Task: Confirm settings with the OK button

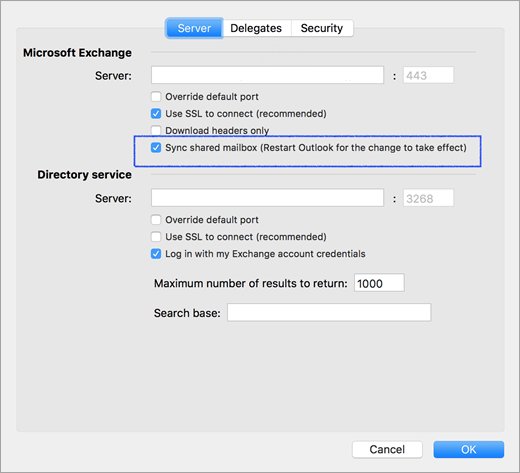Action: click(x=469, y=450)
